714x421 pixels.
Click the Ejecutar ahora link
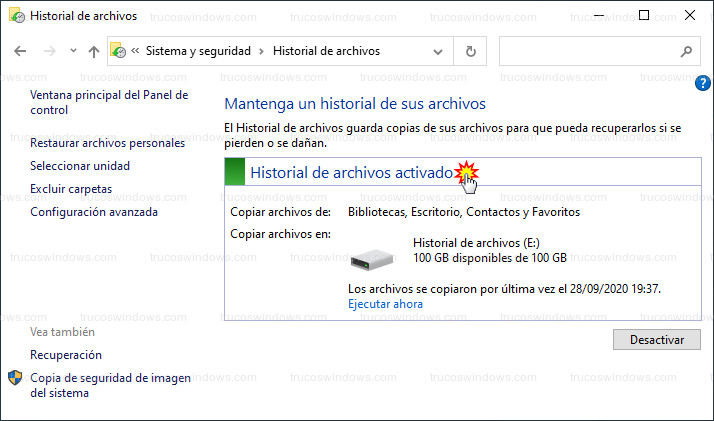coord(385,304)
